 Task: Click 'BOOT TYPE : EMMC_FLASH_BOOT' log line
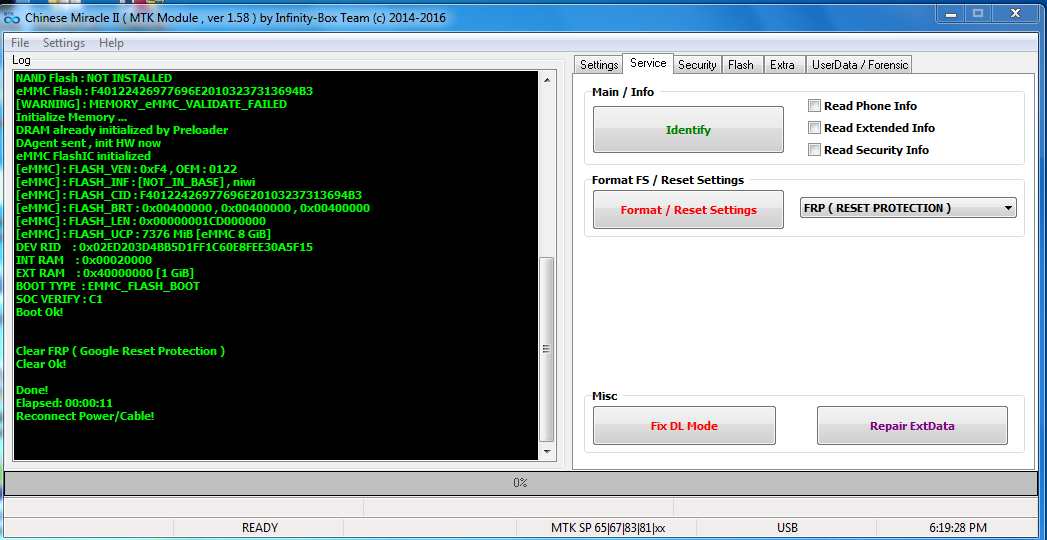pyautogui.click(x=108, y=286)
